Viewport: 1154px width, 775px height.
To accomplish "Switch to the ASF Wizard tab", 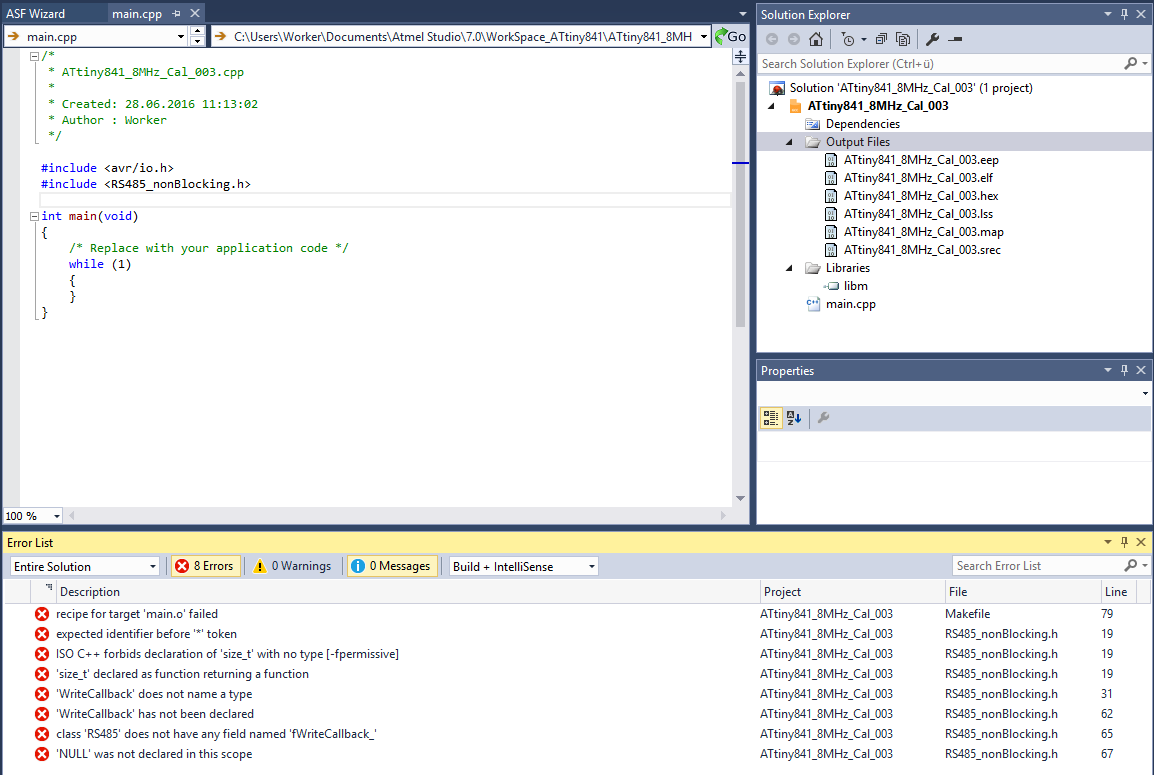I will (36, 14).
